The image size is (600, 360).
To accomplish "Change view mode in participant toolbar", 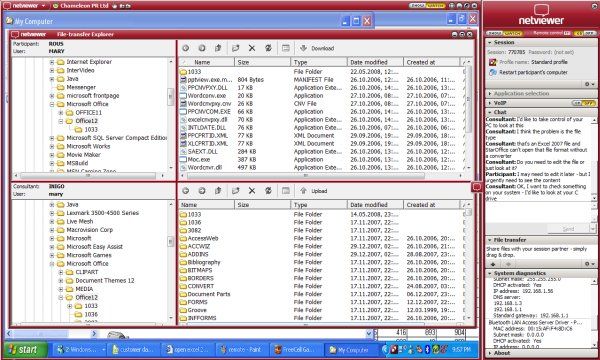I will click(286, 48).
